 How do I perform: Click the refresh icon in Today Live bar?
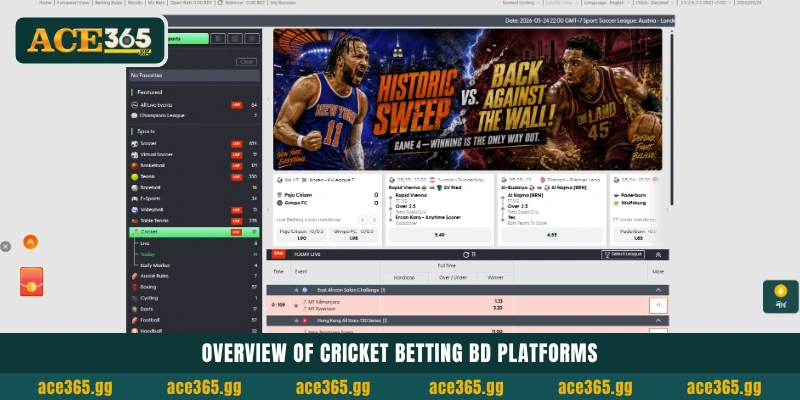pos(466,255)
